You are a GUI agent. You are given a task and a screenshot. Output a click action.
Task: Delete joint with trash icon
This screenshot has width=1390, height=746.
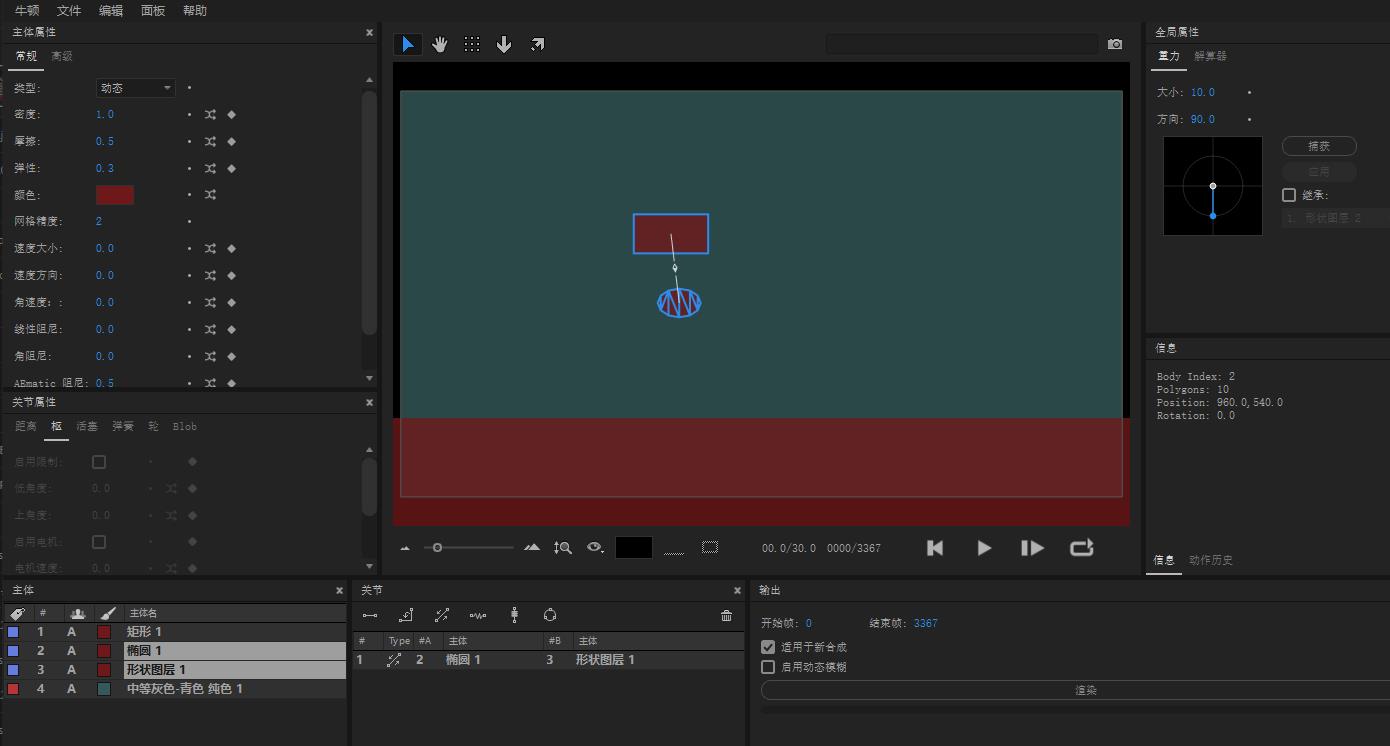point(726,615)
